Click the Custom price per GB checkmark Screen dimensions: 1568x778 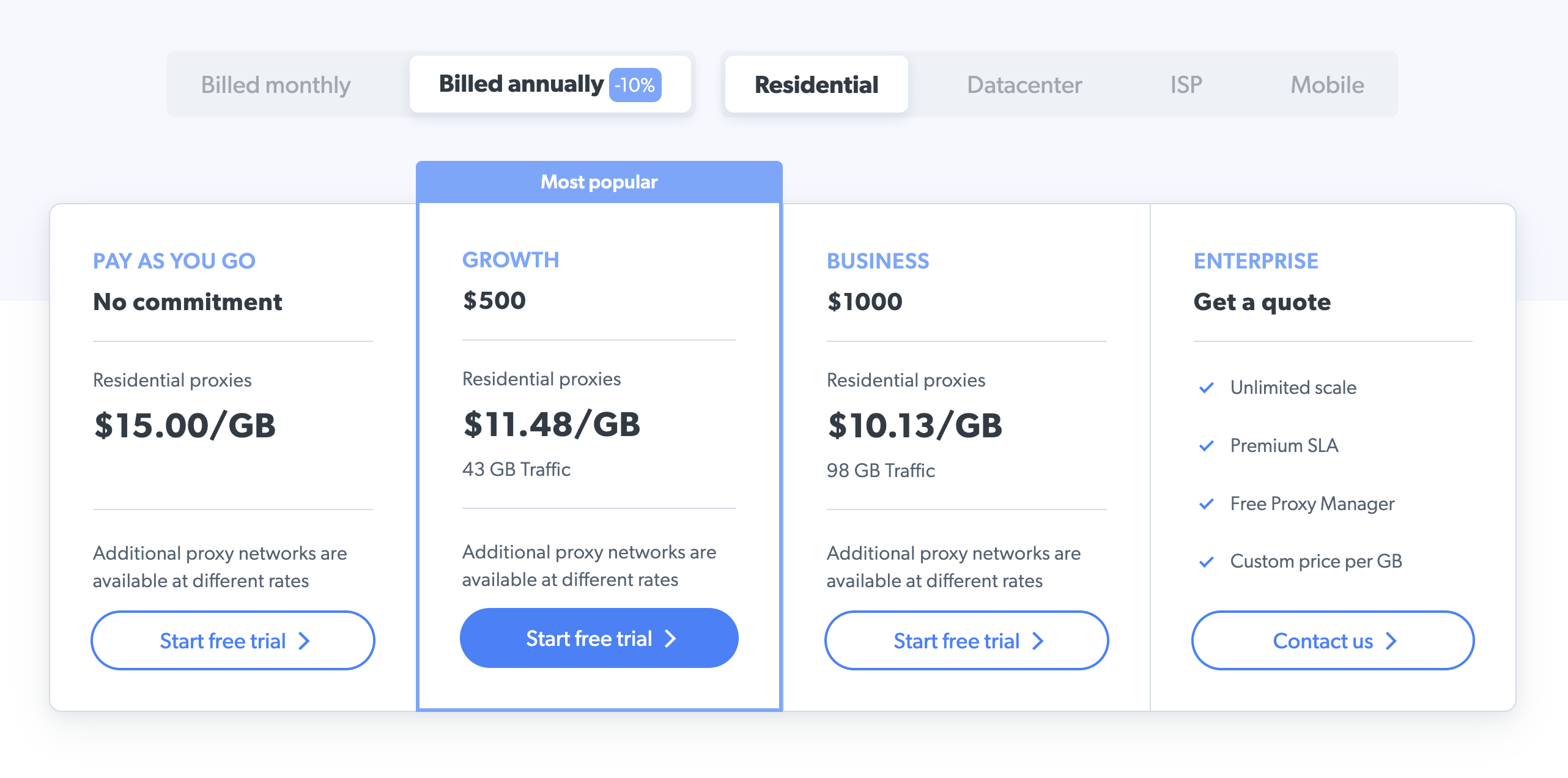pyautogui.click(x=1207, y=561)
